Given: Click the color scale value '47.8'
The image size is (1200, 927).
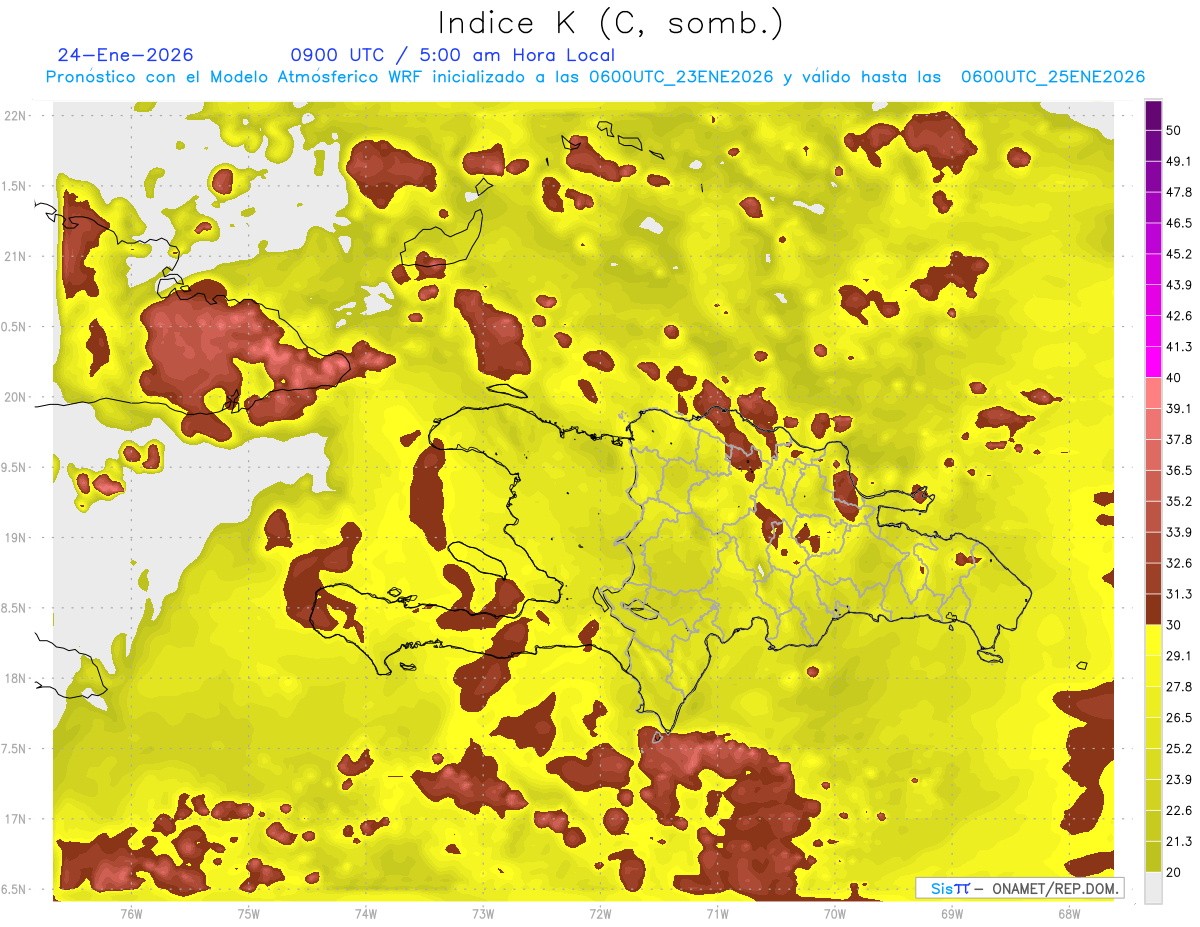Looking at the screenshot, I should coord(1179,192).
